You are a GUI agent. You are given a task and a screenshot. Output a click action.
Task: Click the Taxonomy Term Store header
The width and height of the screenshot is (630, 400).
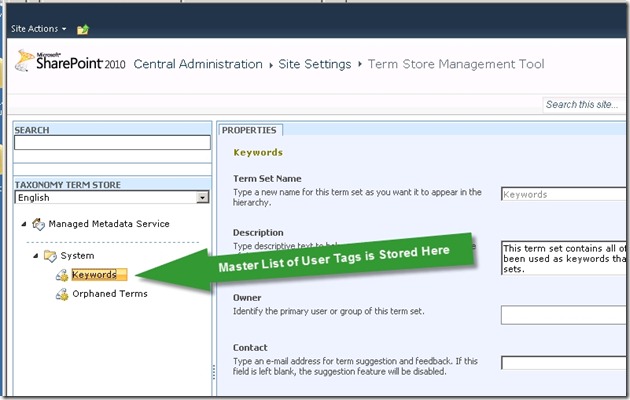[68, 185]
